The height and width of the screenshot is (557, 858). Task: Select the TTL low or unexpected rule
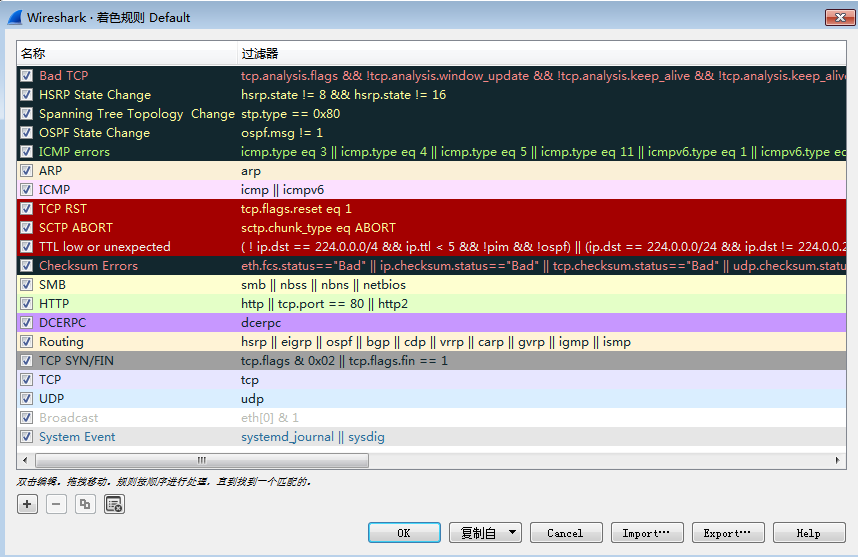[105, 247]
